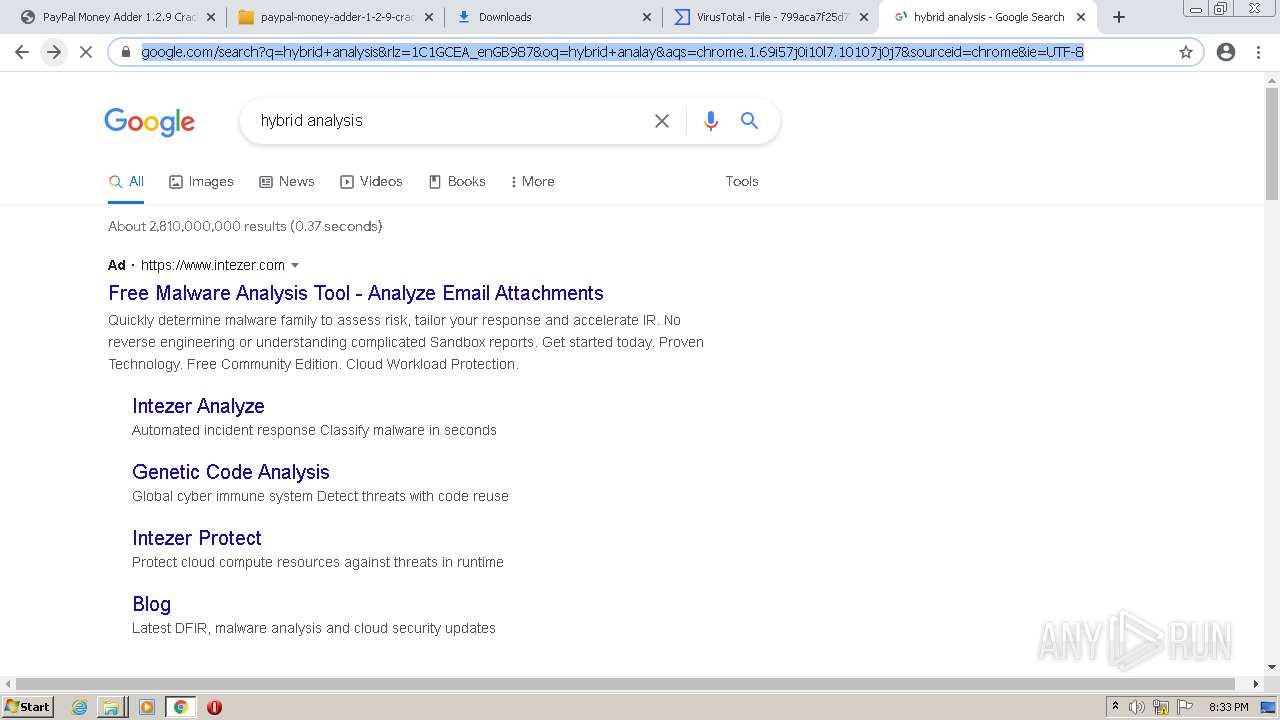Close the PayPal Money Adder tab
This screenshot has width=1280, height=720.
[213, 17]
